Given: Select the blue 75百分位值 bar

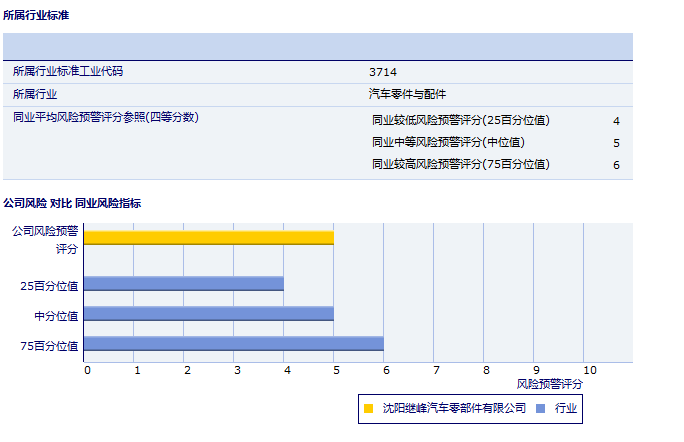Looking at the screenshot, I should pyautogui.click(x=233, y=344).
